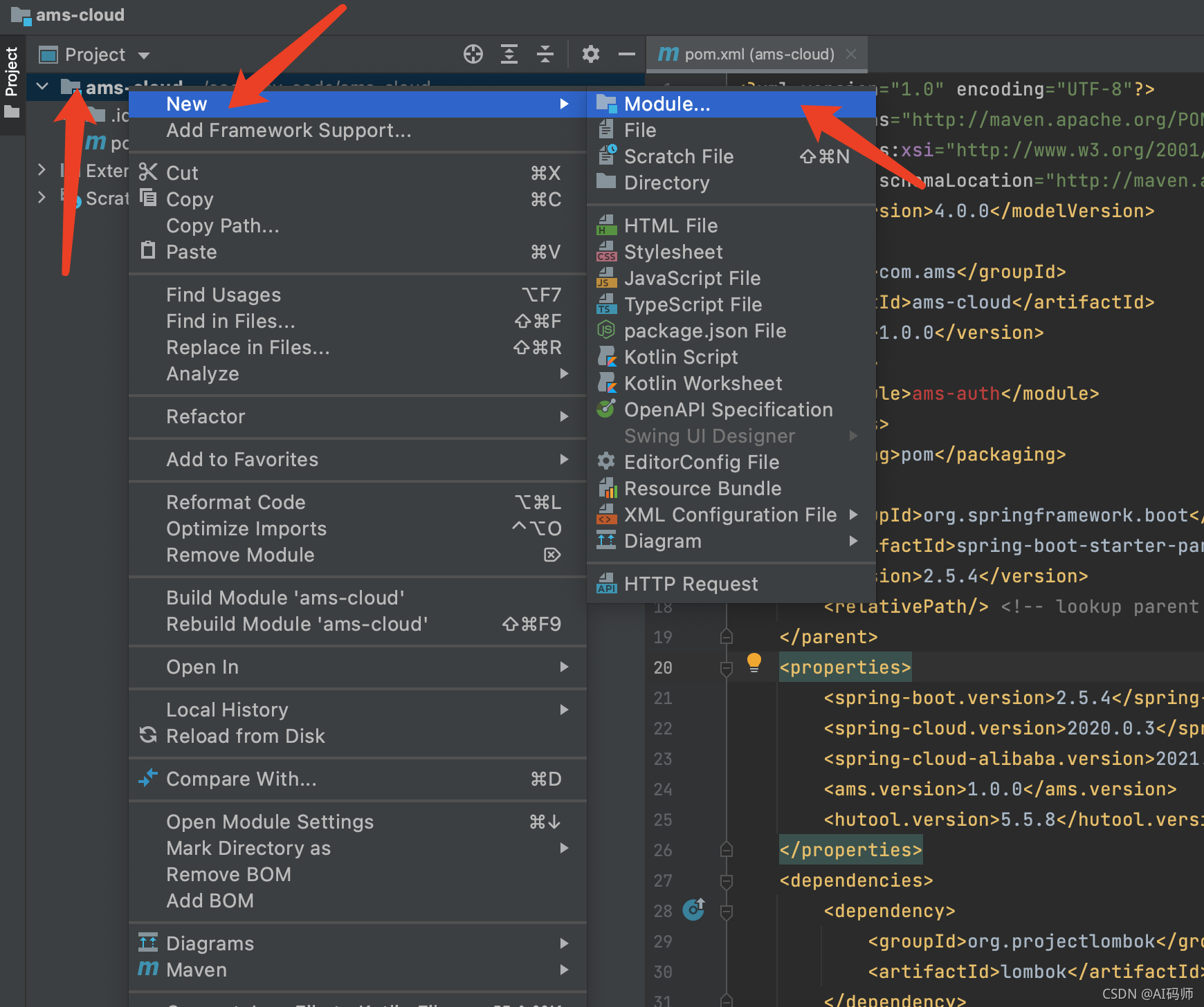Image resolution: width=1204 pixels, height=1007 pixels.
Task: Choose Open Module Settings
Action: (358, 822)
